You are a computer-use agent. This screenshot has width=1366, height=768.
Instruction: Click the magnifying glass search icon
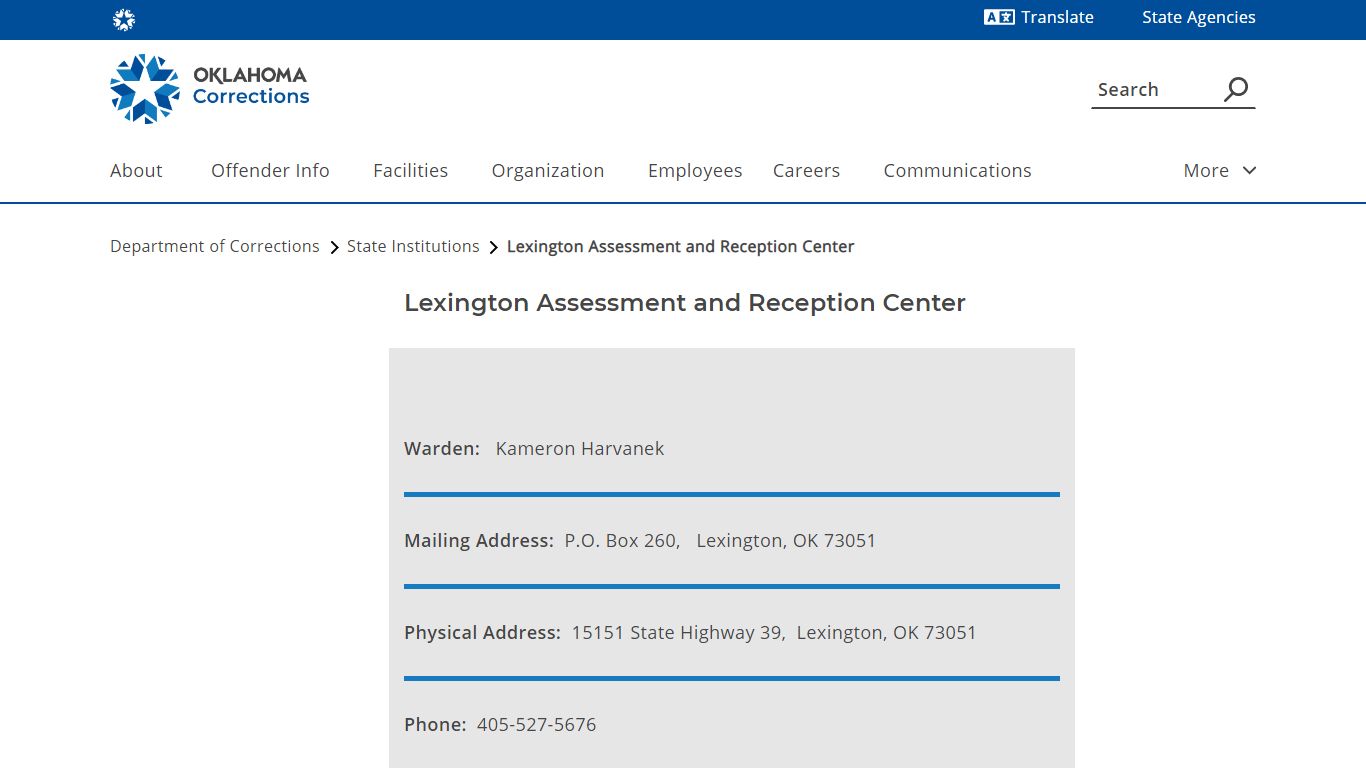[x=1236, y=89]
